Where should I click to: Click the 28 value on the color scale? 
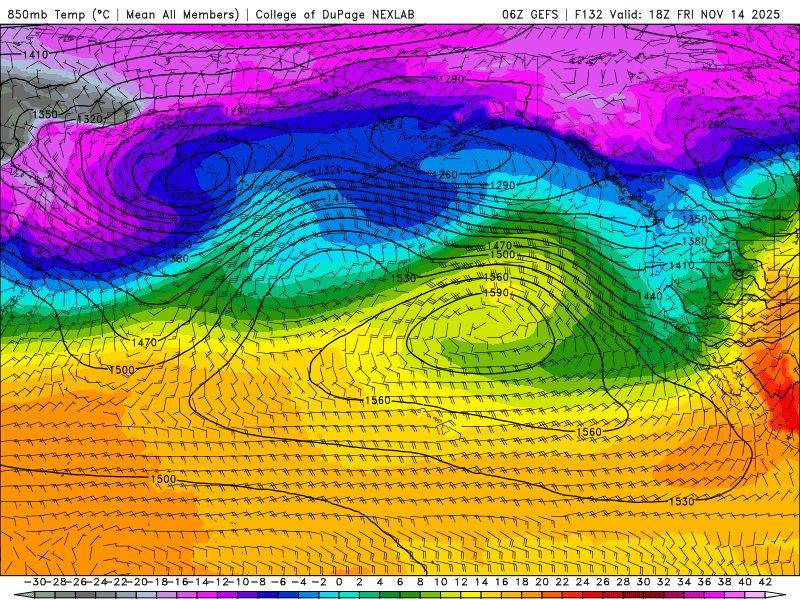tap(623, 582)
